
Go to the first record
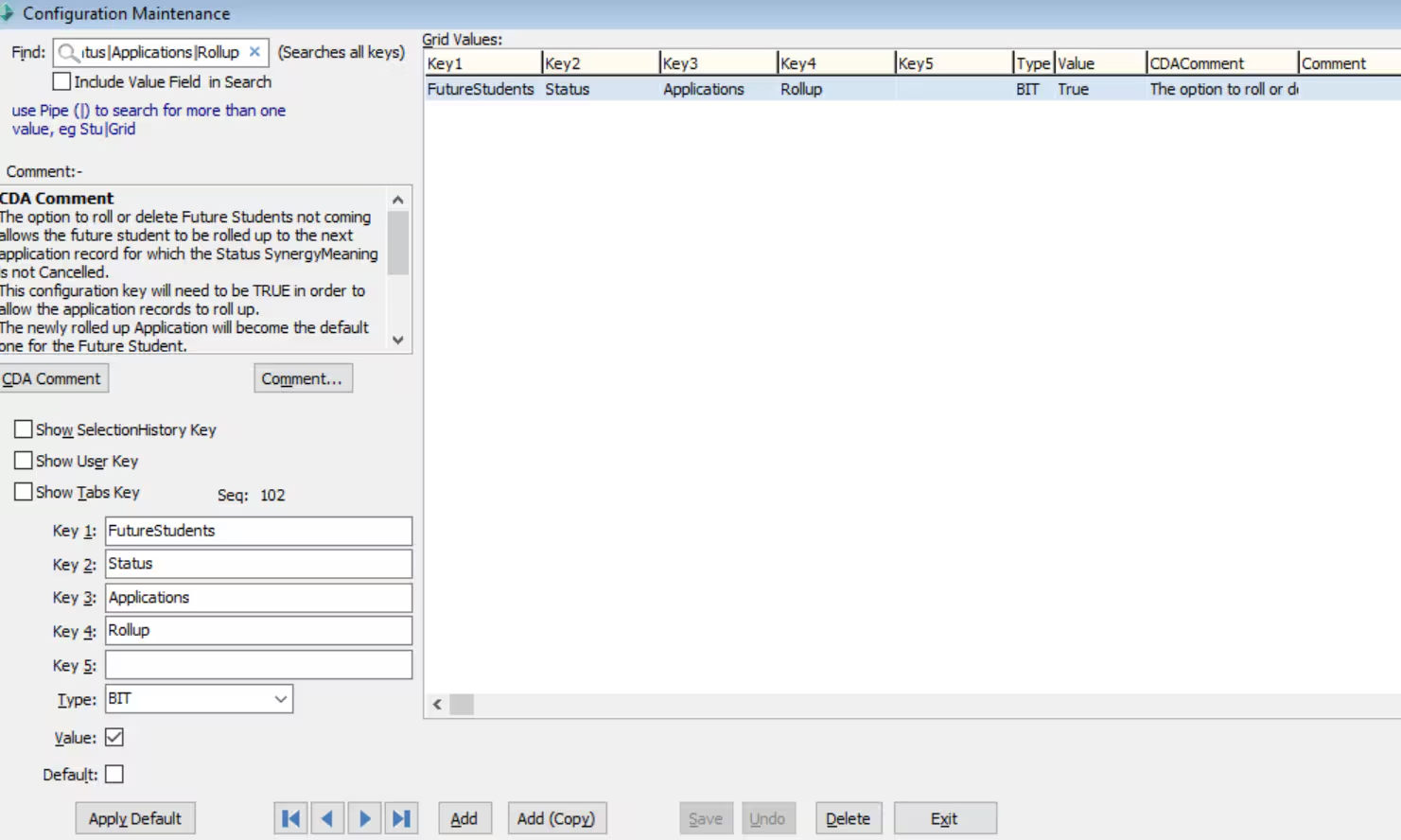[x=290, y=818]
